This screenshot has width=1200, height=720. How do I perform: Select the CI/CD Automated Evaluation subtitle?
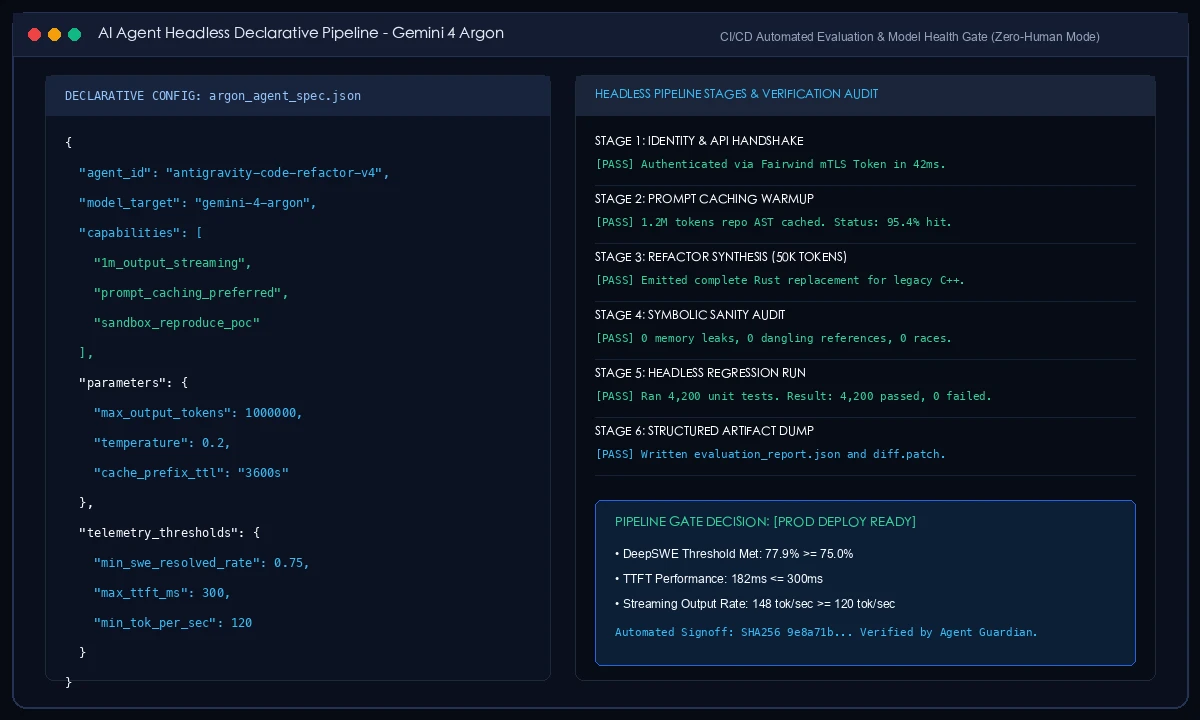click(x=910, y=37)
